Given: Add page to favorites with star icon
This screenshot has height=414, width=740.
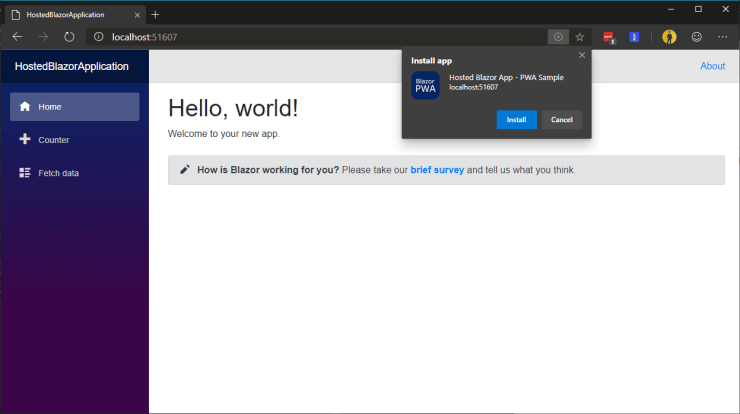Looking at the screenshot, I should (579, 37).
